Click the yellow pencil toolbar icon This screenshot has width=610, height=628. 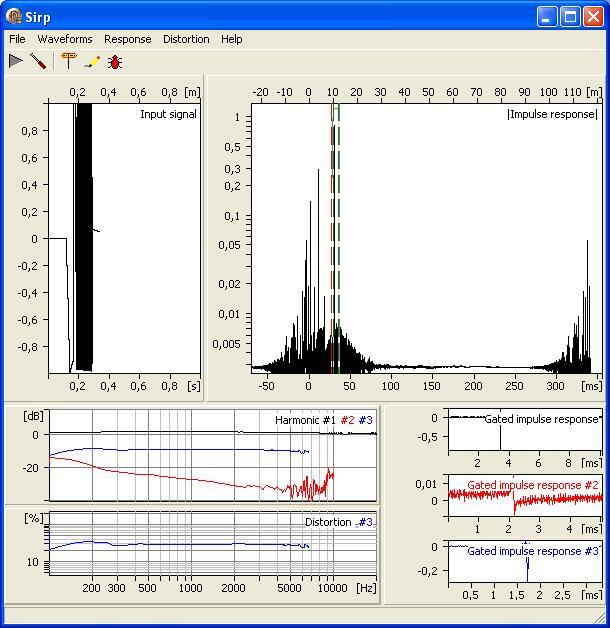[92, 61]
